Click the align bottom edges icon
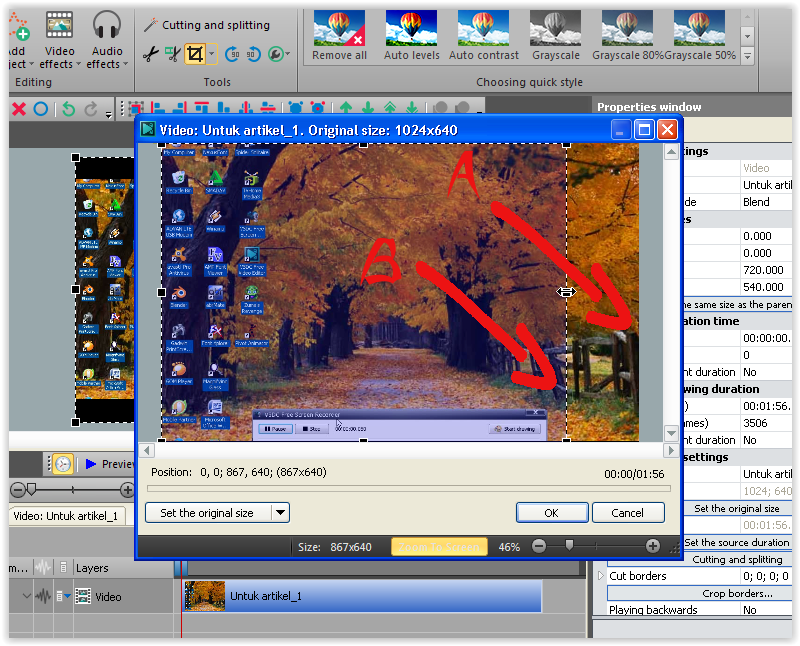 (x=223, y=108)
